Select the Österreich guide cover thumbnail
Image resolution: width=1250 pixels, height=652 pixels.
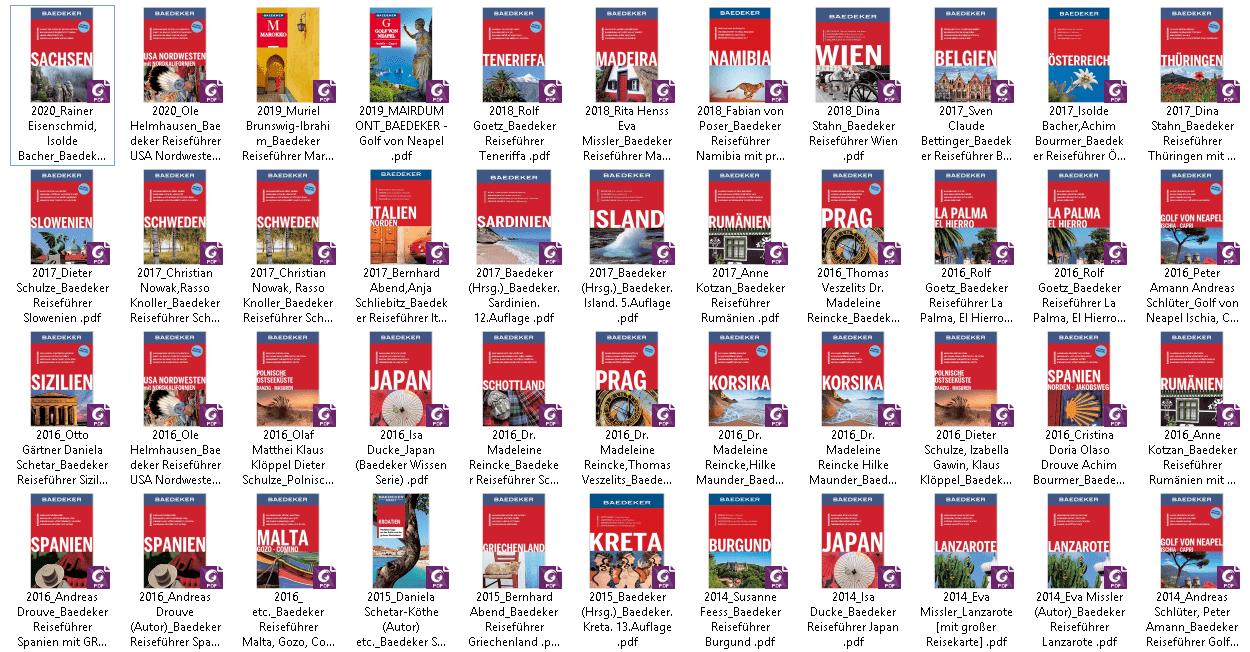point(1080,54)
